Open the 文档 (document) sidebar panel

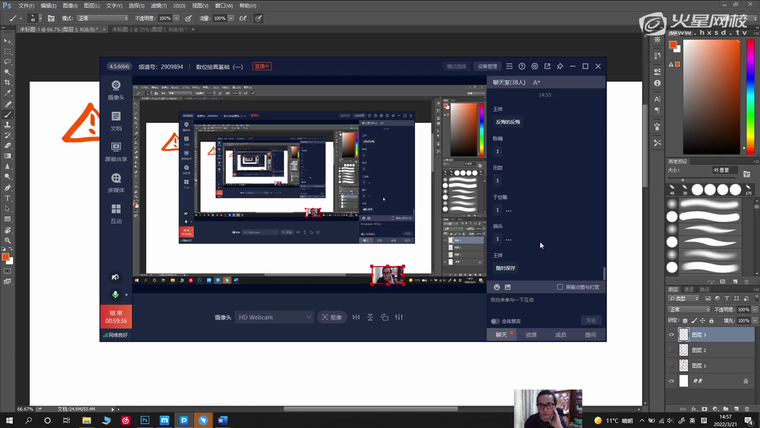point(116,121)
